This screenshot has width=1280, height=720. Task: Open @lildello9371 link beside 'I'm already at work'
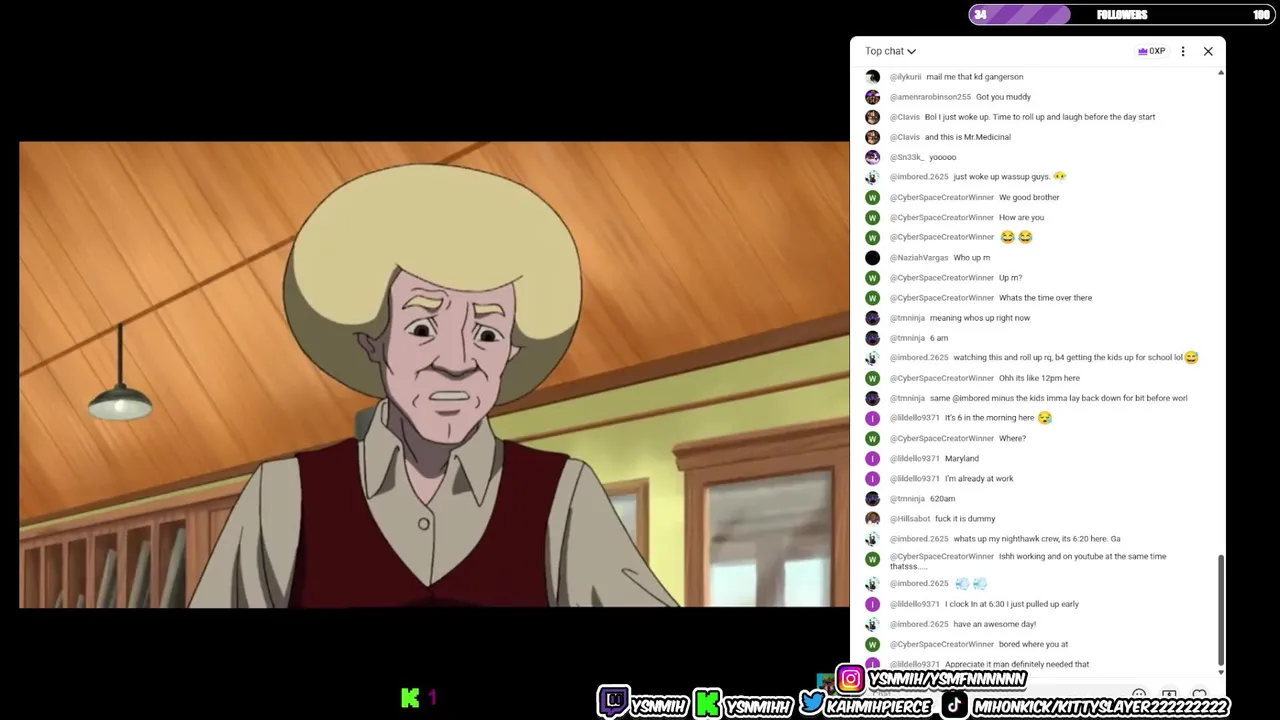915,479
